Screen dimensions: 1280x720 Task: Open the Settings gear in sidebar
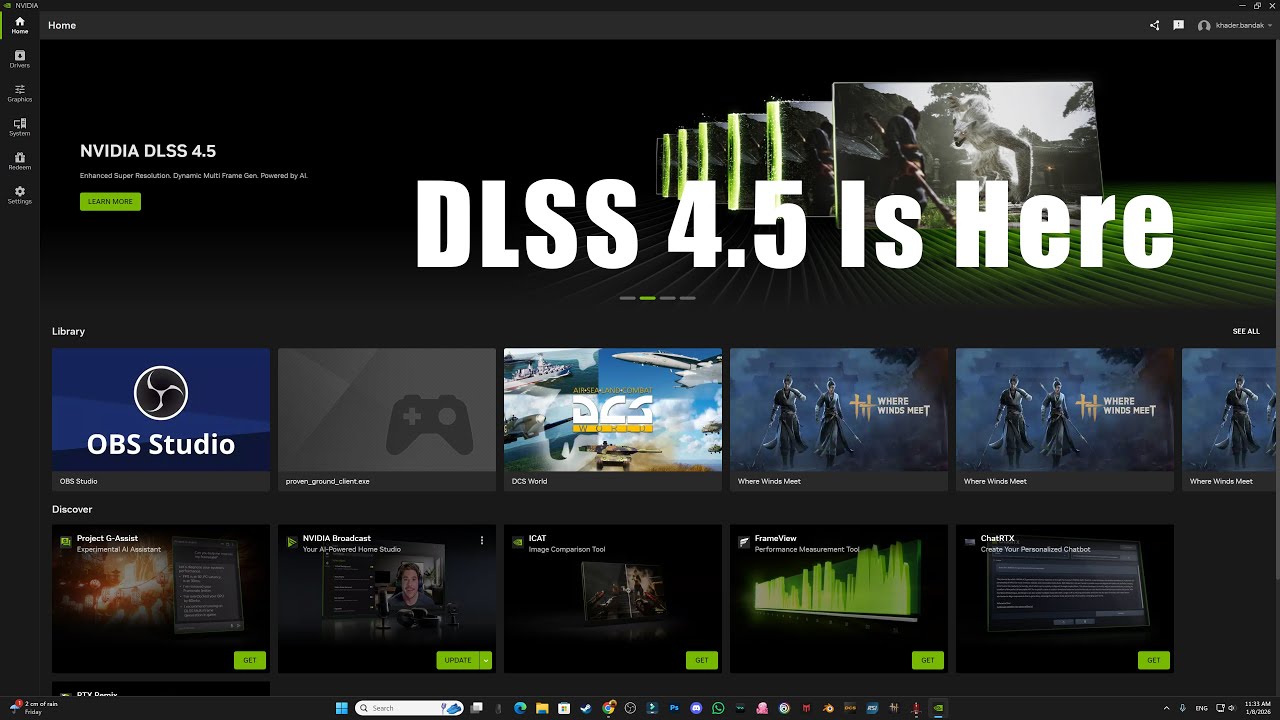point(20,195)
